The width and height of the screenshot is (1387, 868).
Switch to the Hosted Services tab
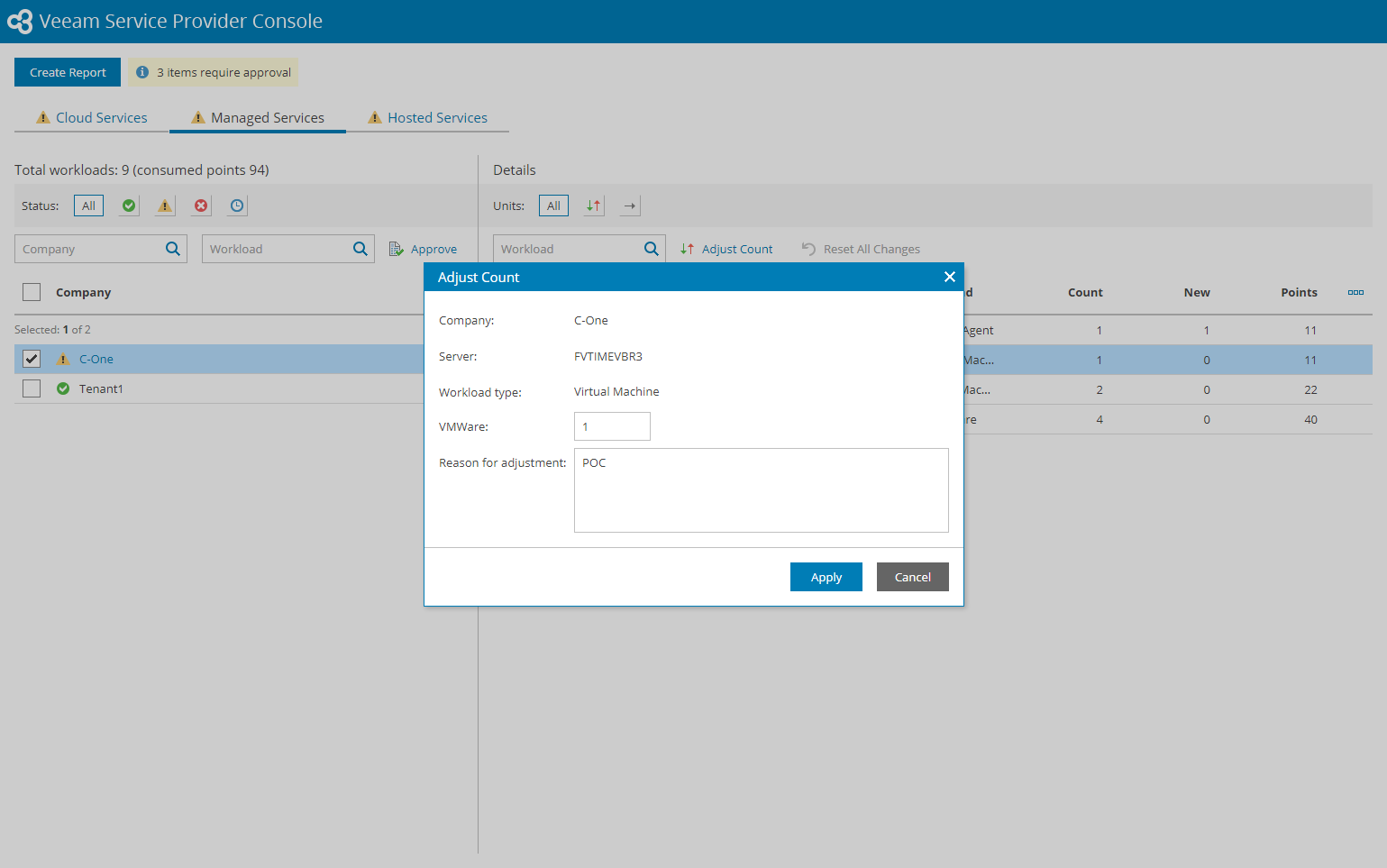[428, 118]
